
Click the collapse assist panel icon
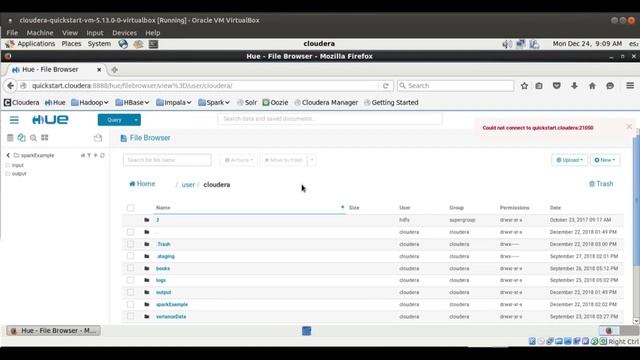tap(98, 138)
